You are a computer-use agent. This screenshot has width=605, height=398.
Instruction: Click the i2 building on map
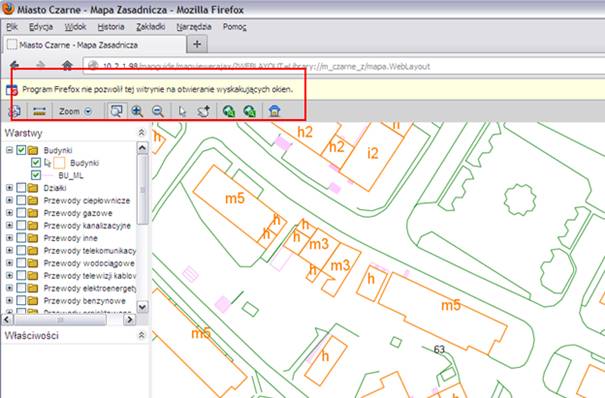click(373, 153)
